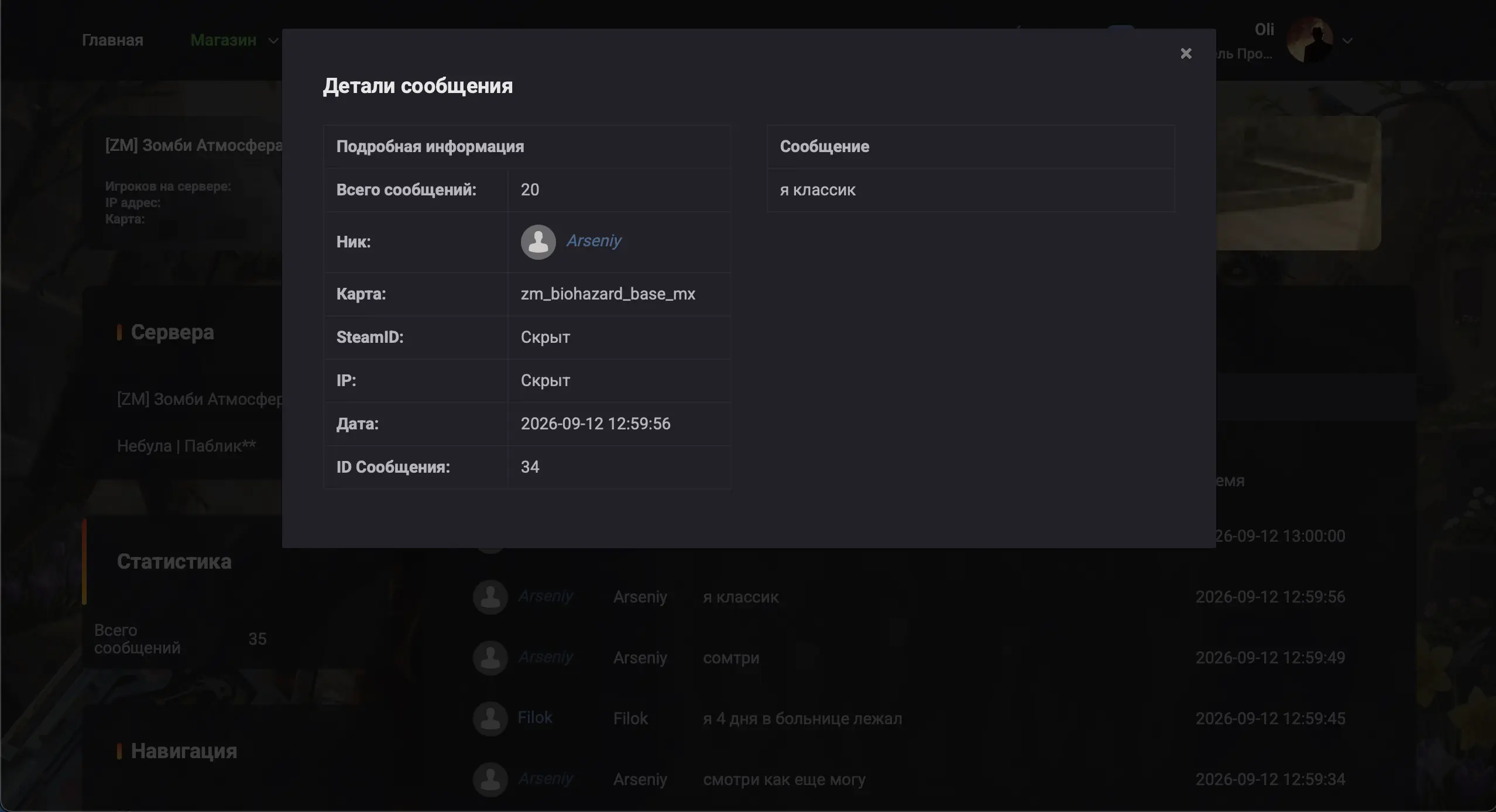Open Arseniy's profile link in the dialog
1496x812 pixels.
593,241
